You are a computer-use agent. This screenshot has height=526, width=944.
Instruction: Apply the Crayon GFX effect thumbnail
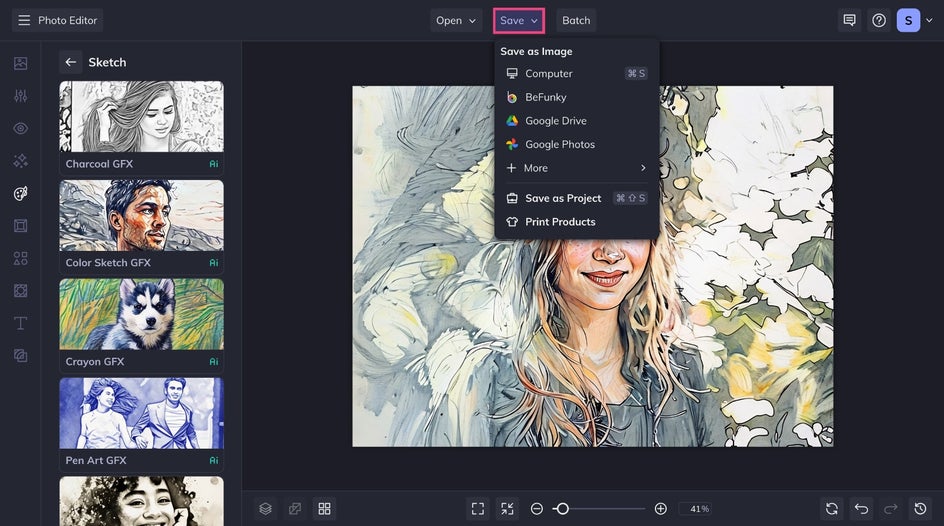[141, 314]
